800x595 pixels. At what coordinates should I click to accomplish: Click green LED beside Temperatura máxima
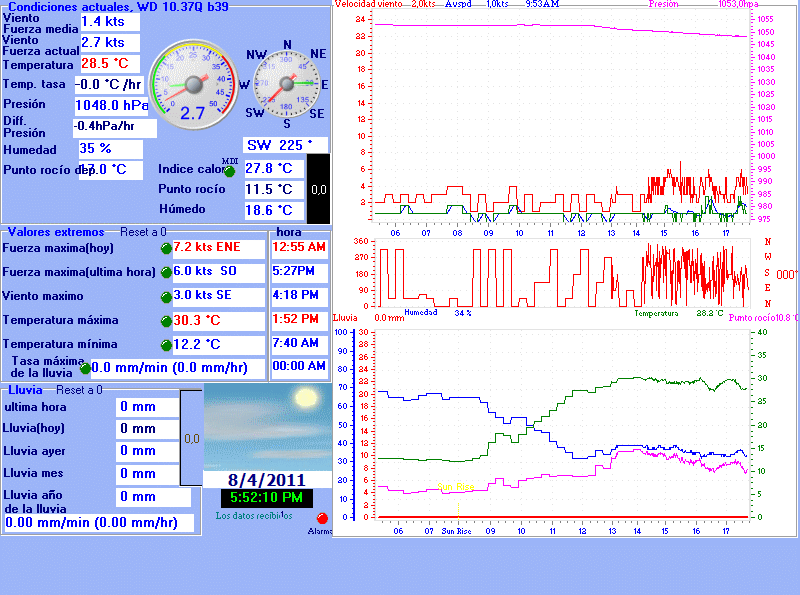(x=166, y=321)
